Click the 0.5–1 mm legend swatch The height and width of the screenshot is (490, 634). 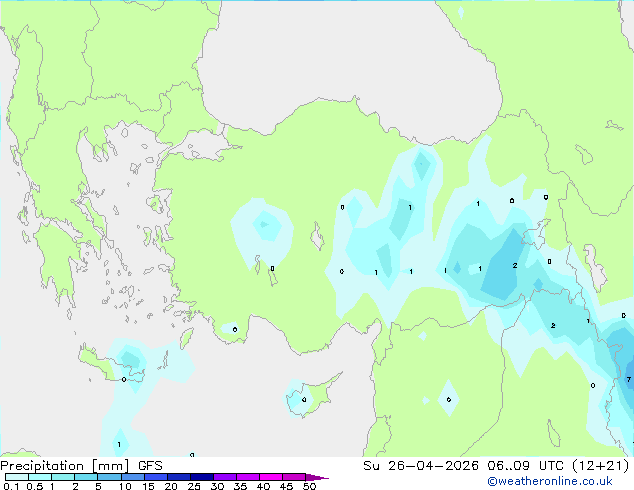coord(40,477)
